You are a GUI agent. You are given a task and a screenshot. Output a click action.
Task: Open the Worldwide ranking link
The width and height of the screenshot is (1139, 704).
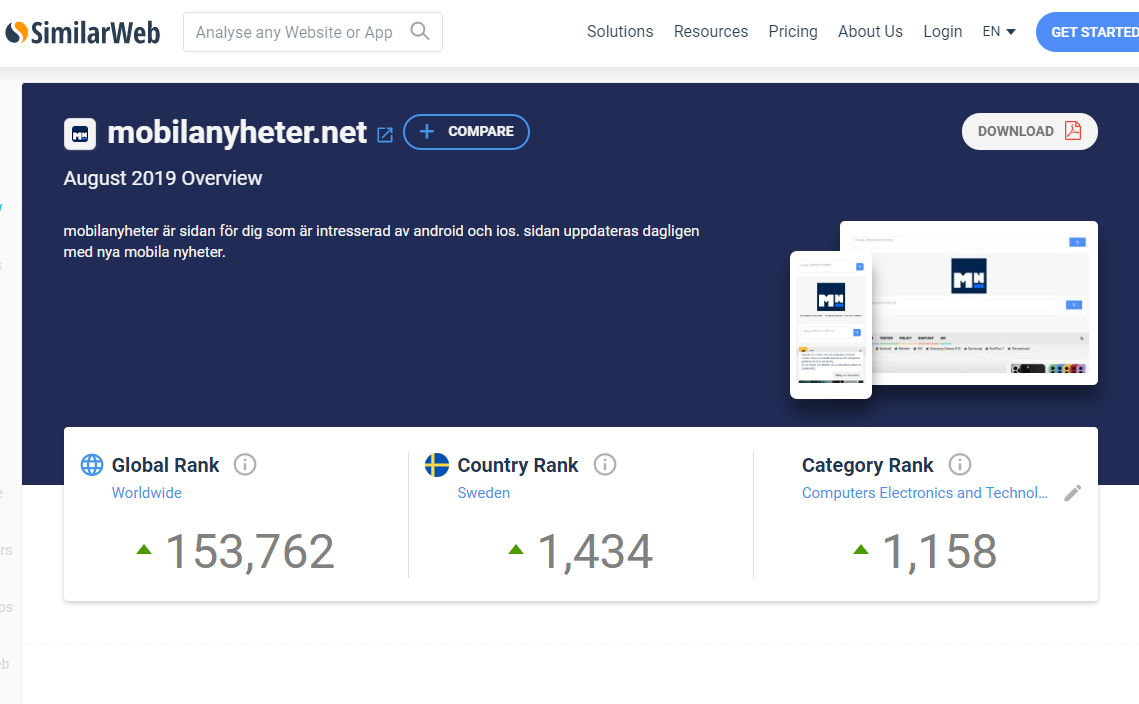[147, 493]
